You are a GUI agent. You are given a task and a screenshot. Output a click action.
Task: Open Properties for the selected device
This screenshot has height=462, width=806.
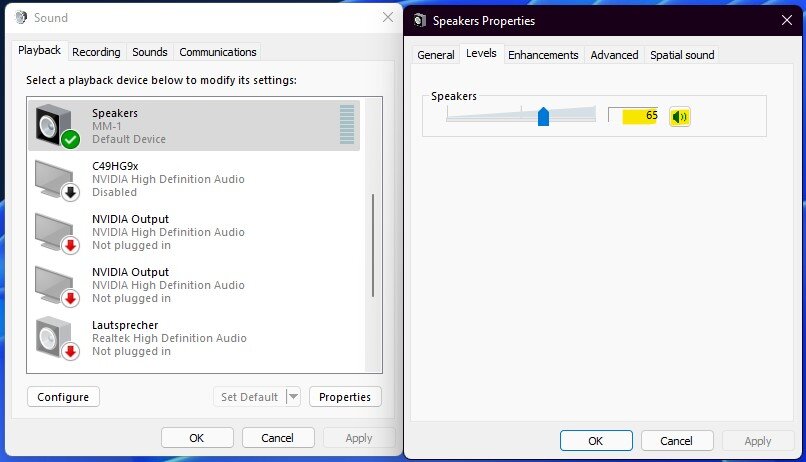point(345,397)
